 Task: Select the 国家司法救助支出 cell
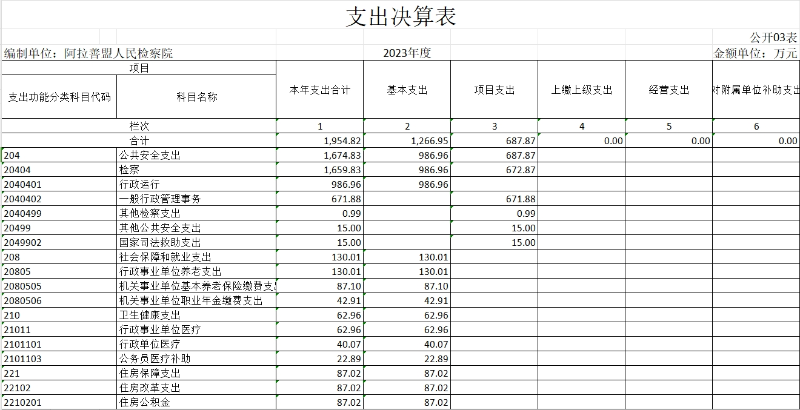pyautogui.click(x=197, y=242)
